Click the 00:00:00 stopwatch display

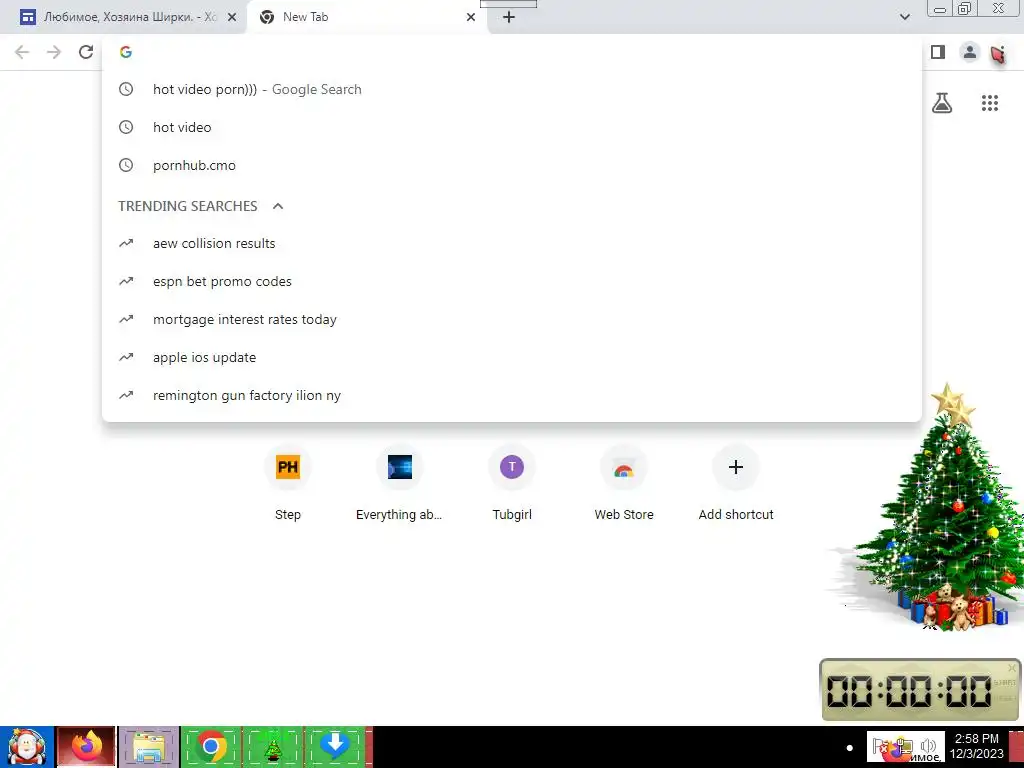(x=909, y=691)
